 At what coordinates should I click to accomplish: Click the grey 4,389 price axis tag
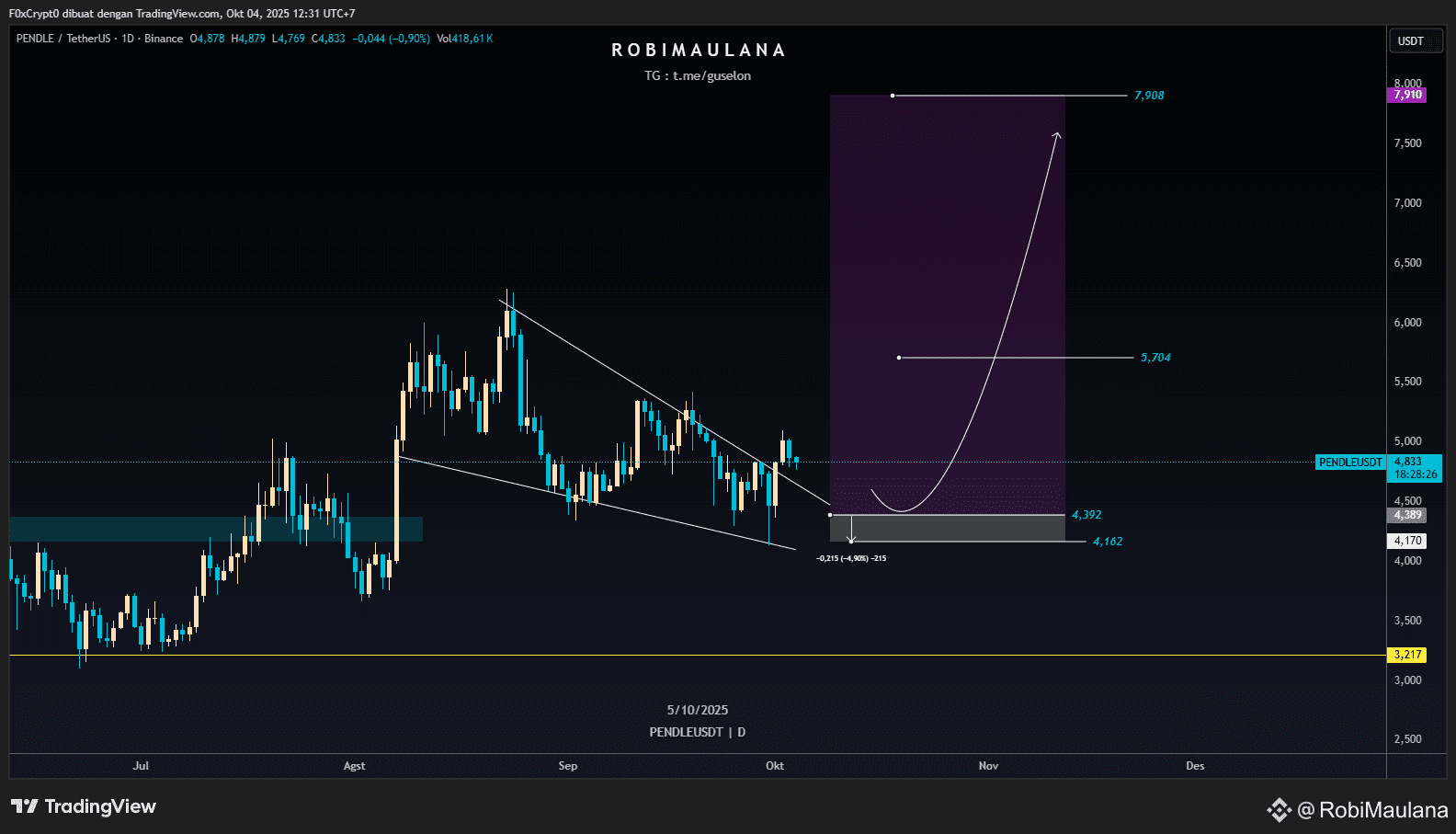click(1407, 516)
